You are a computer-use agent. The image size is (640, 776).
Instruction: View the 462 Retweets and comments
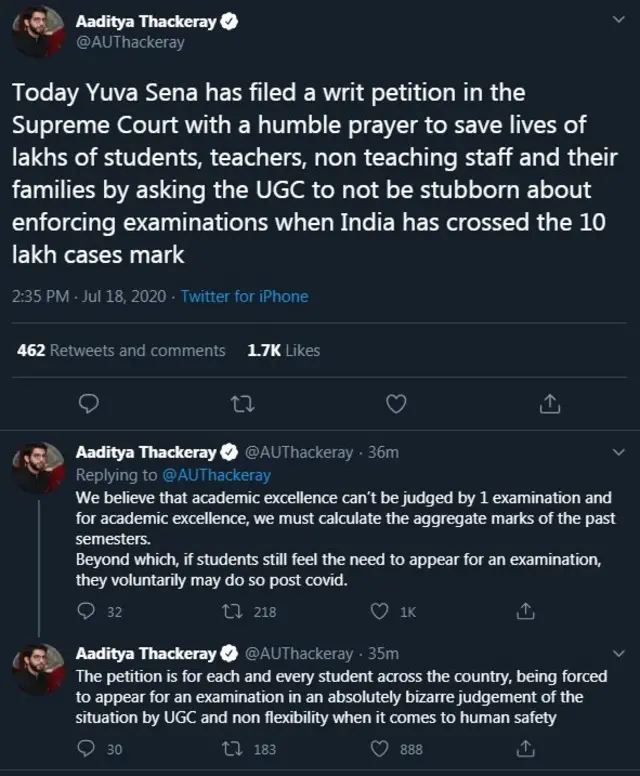[x=121, y=350]
